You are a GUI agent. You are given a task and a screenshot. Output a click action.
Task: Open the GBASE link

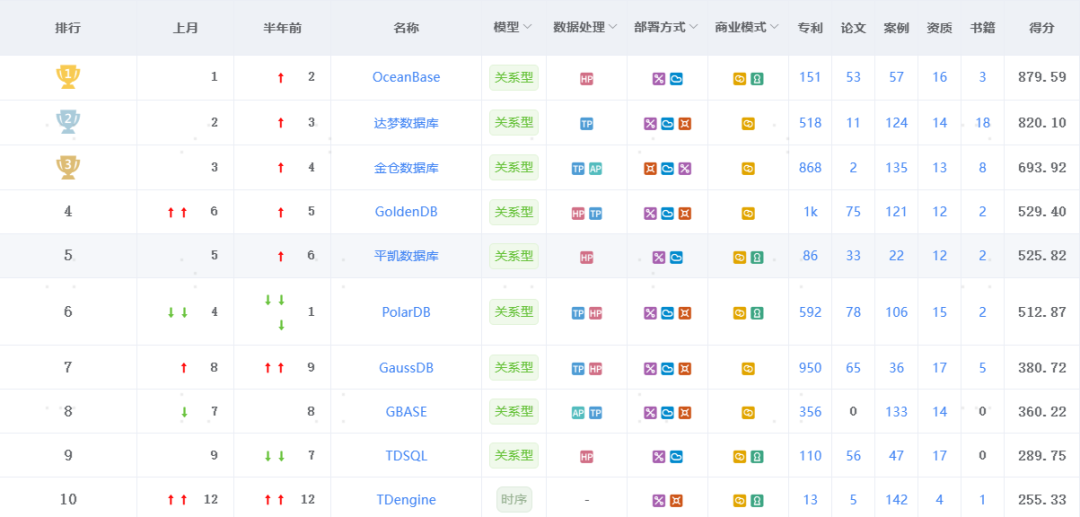pyautogui.click(x=406, y=412)
